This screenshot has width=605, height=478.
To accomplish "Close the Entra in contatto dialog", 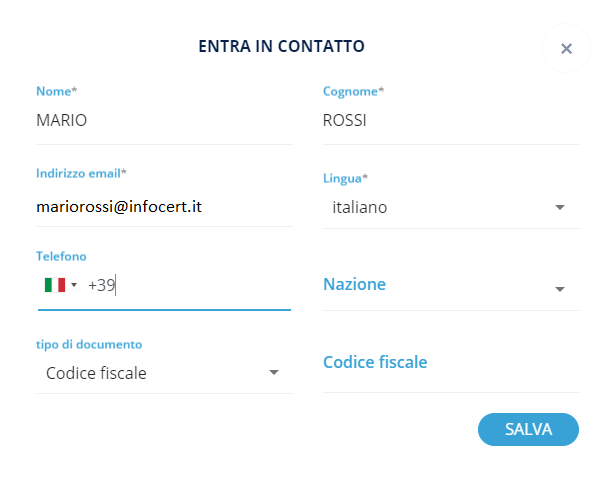I will [566, 48].
